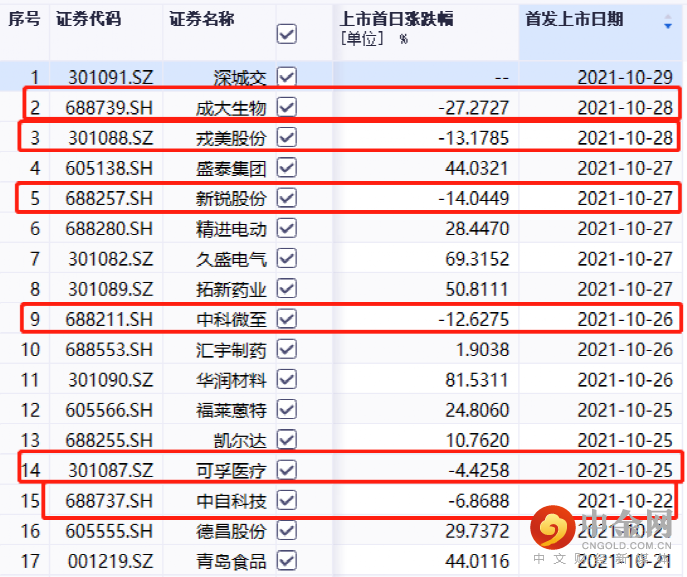Click the stock name 中自科技
Viewport: 687px width, 577px height.
pos(231,501)
